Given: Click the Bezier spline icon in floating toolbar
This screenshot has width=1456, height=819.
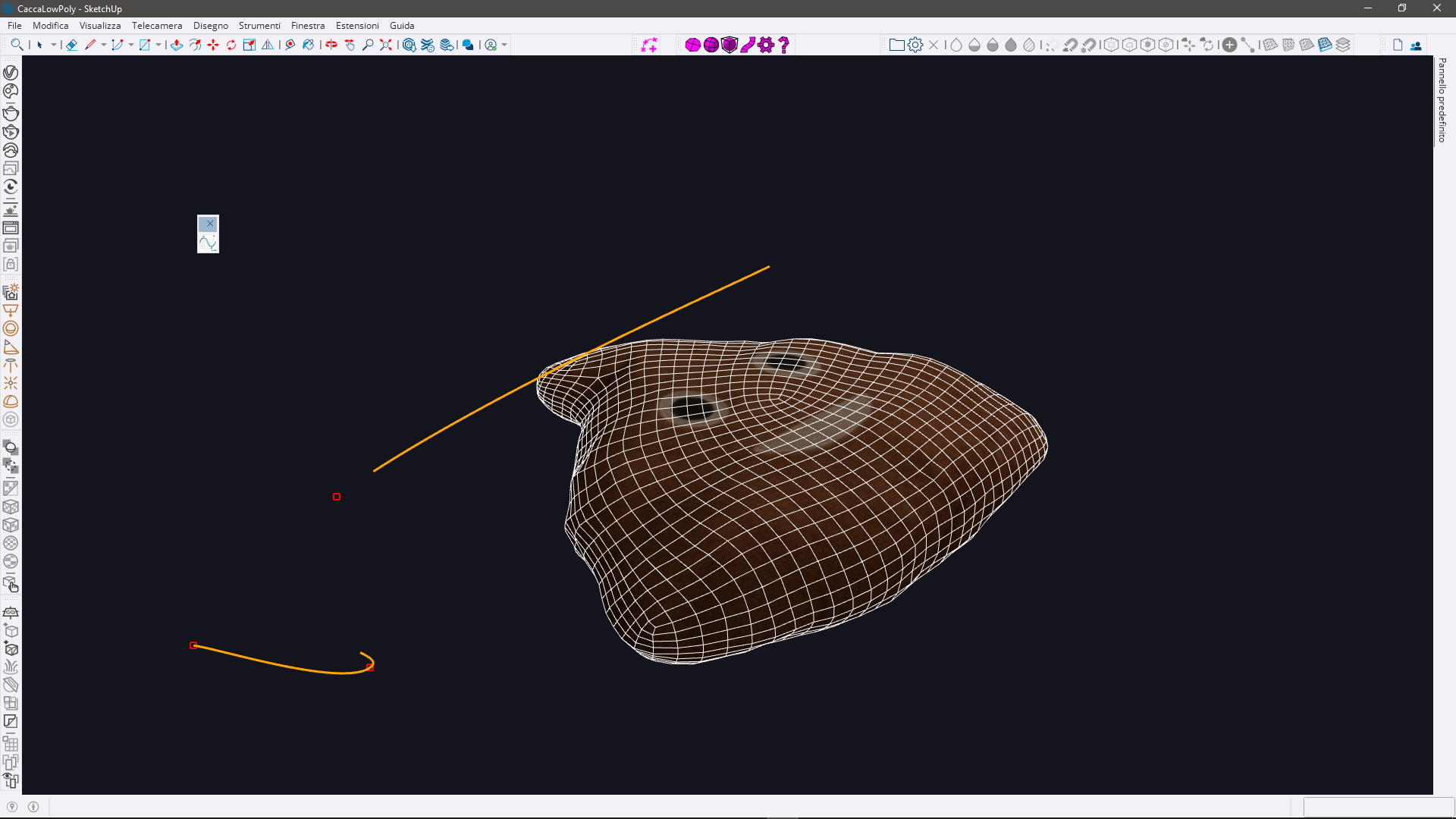Looking at the screenshot, I should [208, 243].
